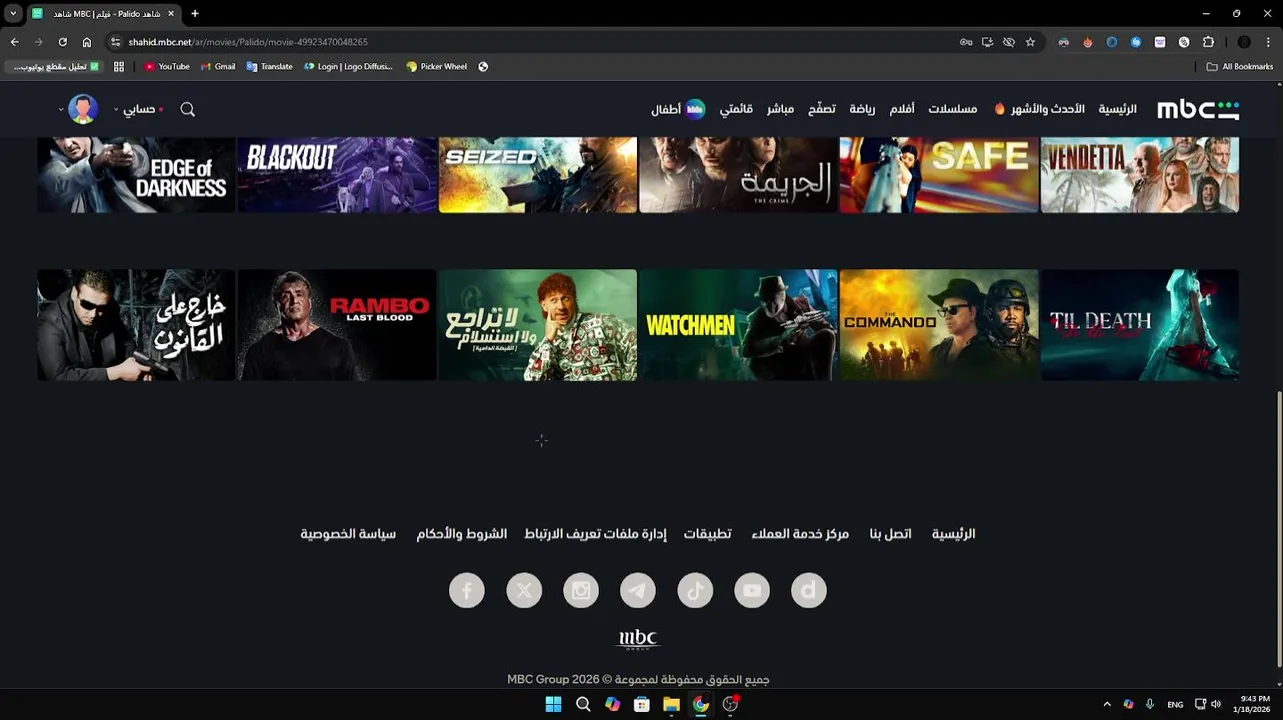Open the Rambo Last Blood movie
The width and height of the screenshot is (1283, 720).
tap(337, 325)
